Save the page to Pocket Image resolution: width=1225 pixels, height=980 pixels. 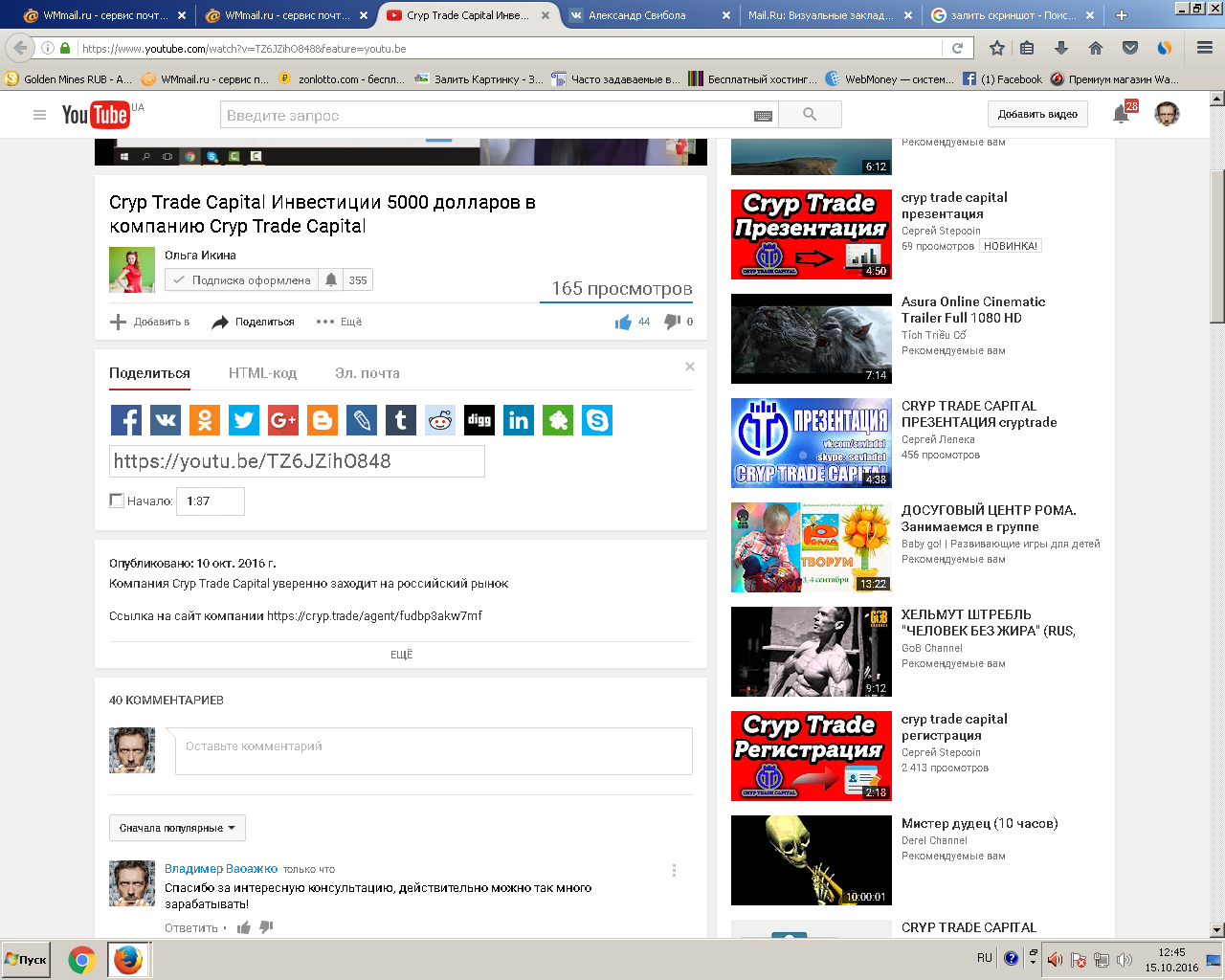pos(1130,48)
